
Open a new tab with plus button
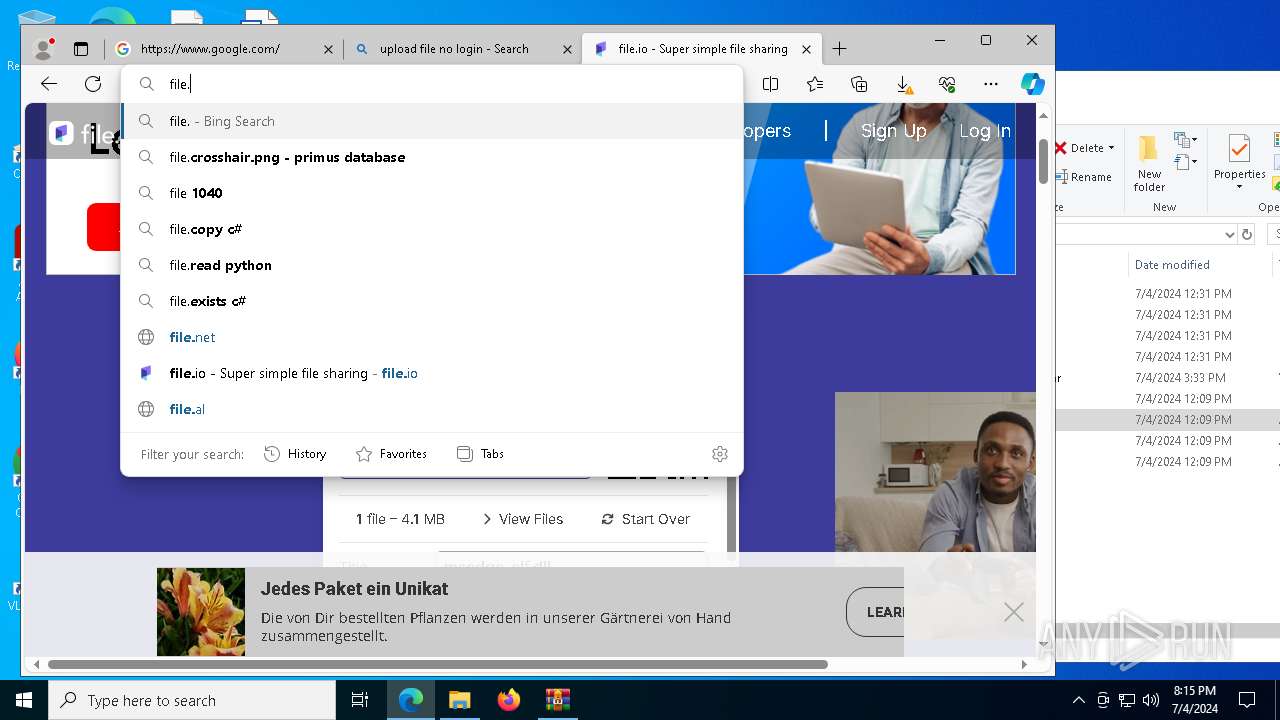coord(839,48)
